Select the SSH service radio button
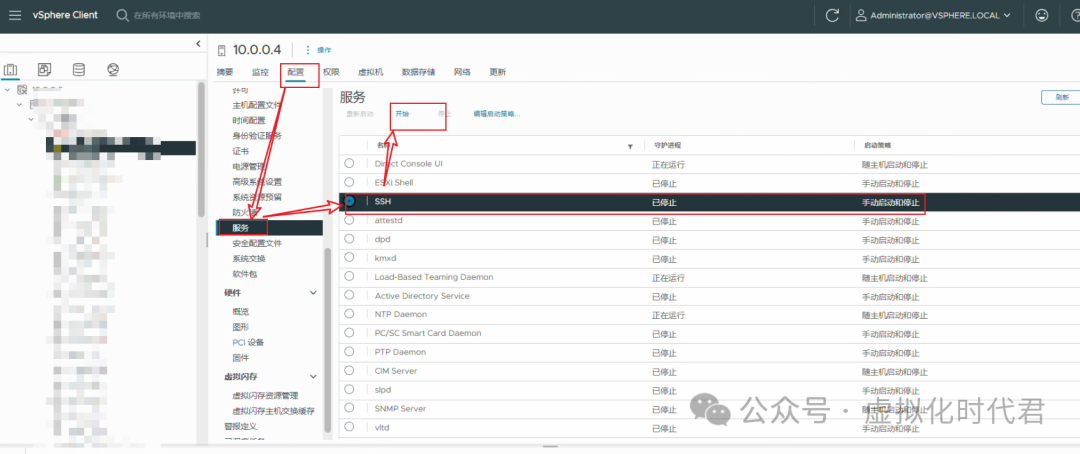 [351, 201]
